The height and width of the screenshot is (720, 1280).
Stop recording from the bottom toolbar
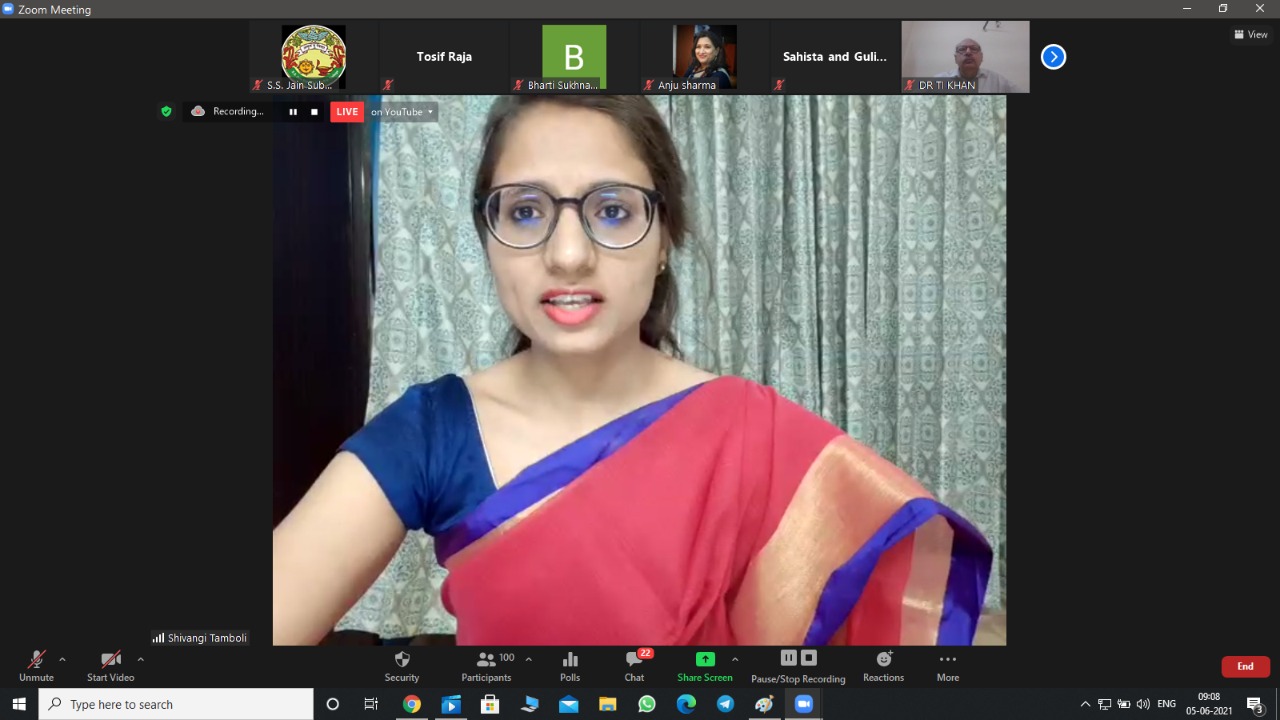[809, 658]
